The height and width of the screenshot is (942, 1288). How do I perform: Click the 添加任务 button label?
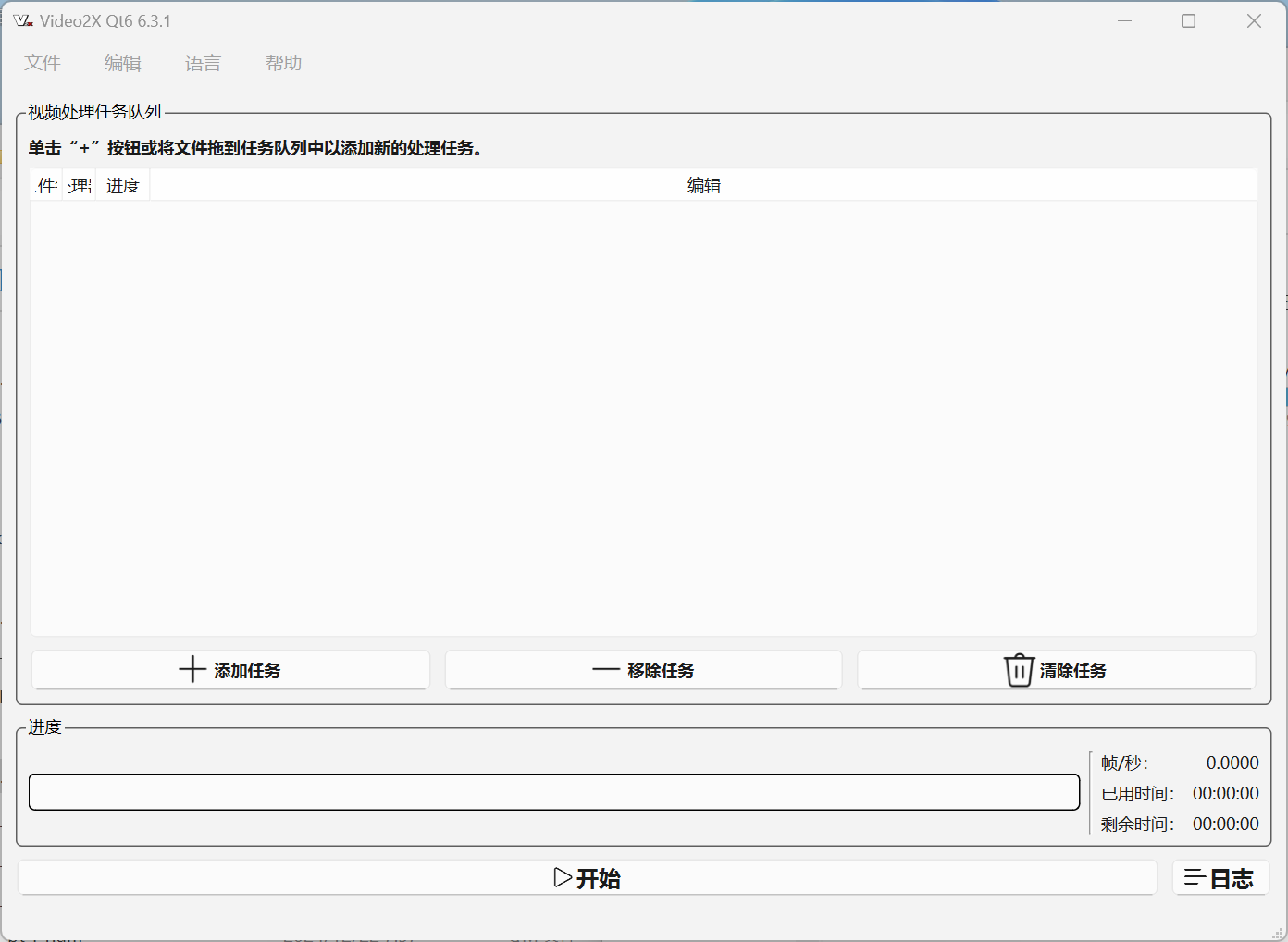[247, 671]
